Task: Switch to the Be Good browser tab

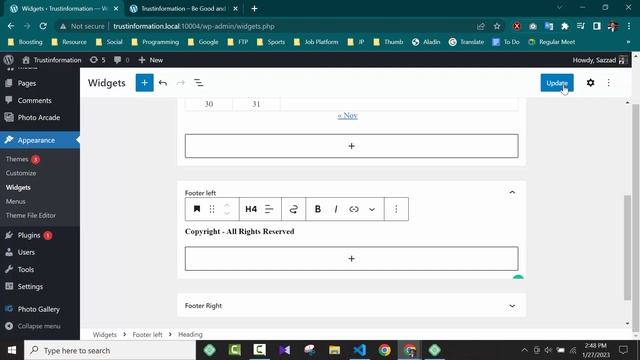Action: 184,9
